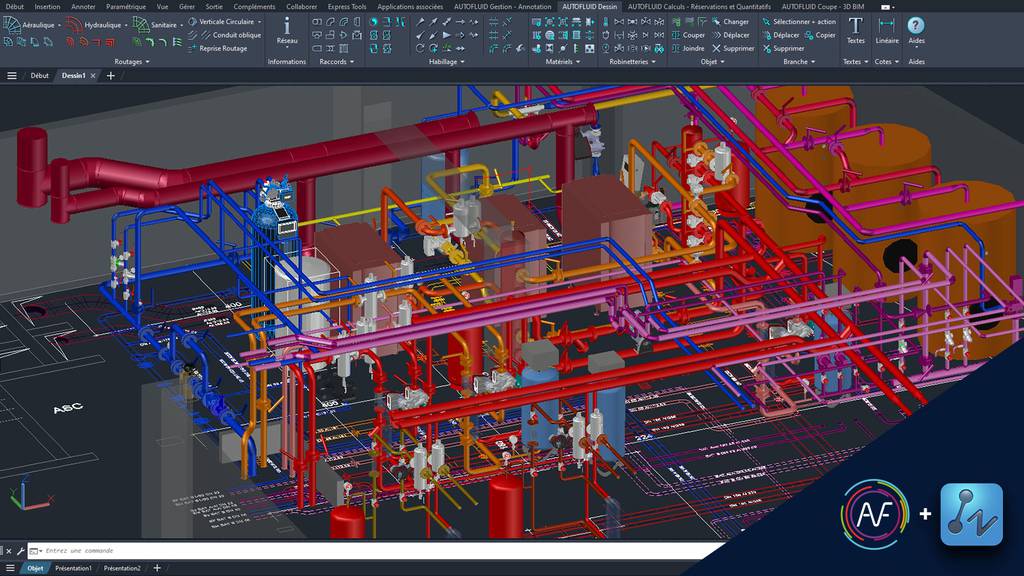Select the green Sanitaire pipe routing icon
The width and height of the screenshot is (1024, 576).
tap(141, 25)
